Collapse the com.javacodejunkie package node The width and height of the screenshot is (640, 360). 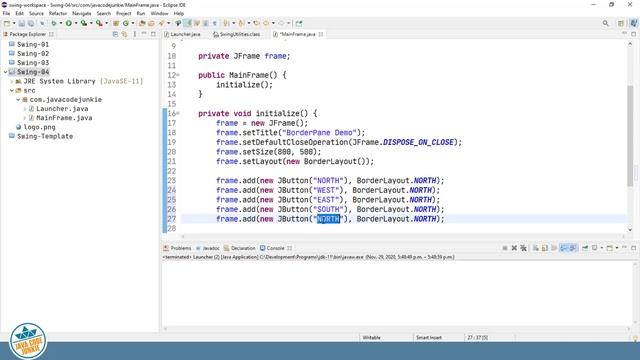pyautogui.click(x=18, y=100)
